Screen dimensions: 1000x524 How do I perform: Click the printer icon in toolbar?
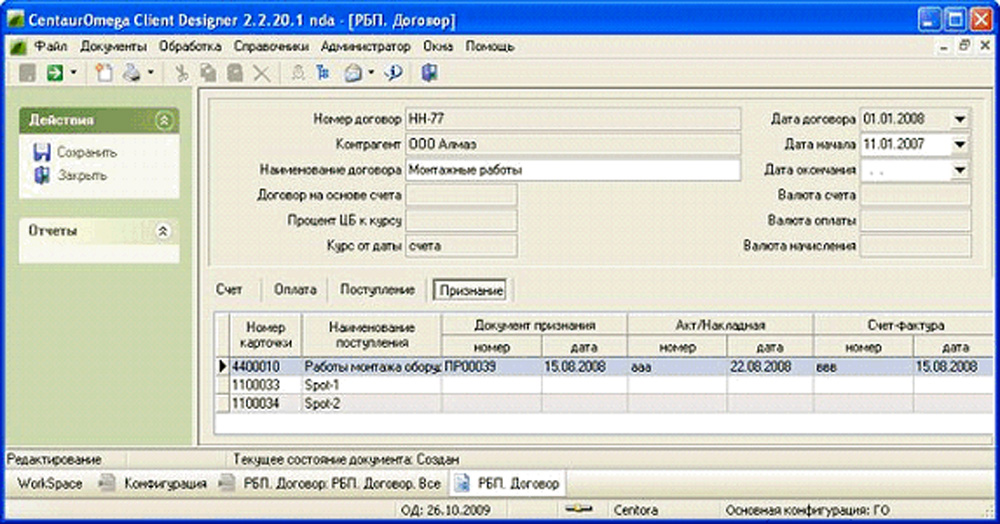[x=132, y=72]
